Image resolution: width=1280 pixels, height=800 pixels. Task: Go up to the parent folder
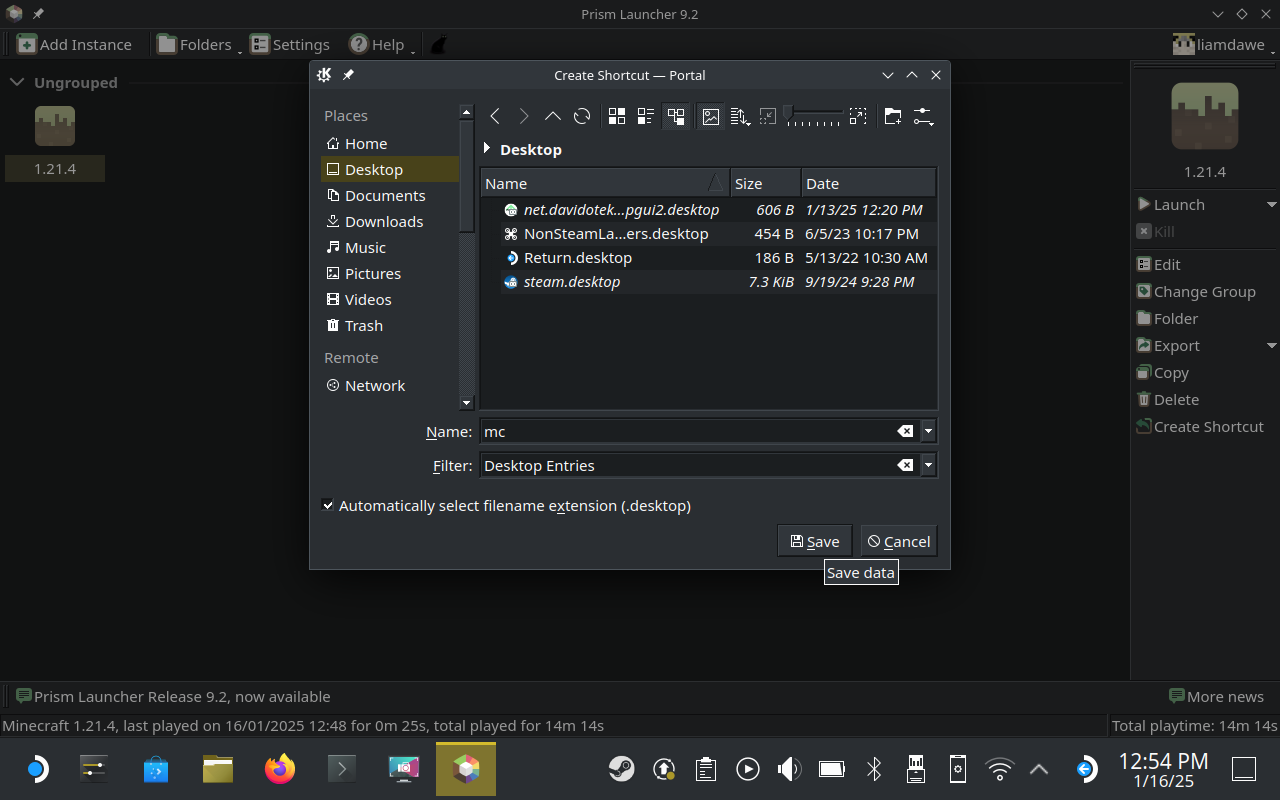pyautogui.click(x=552, y=117)
